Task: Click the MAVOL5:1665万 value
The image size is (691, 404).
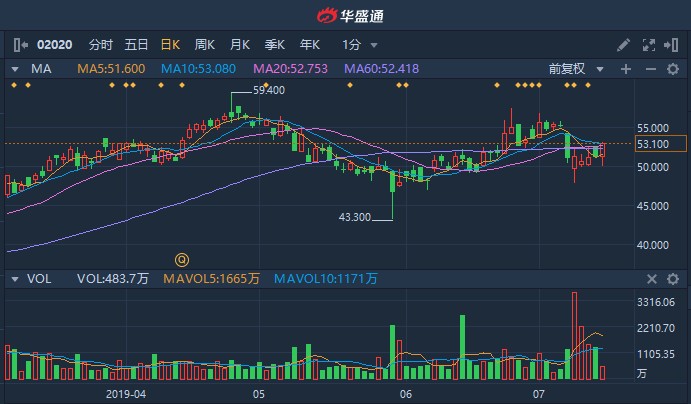Action: (212, 279)
